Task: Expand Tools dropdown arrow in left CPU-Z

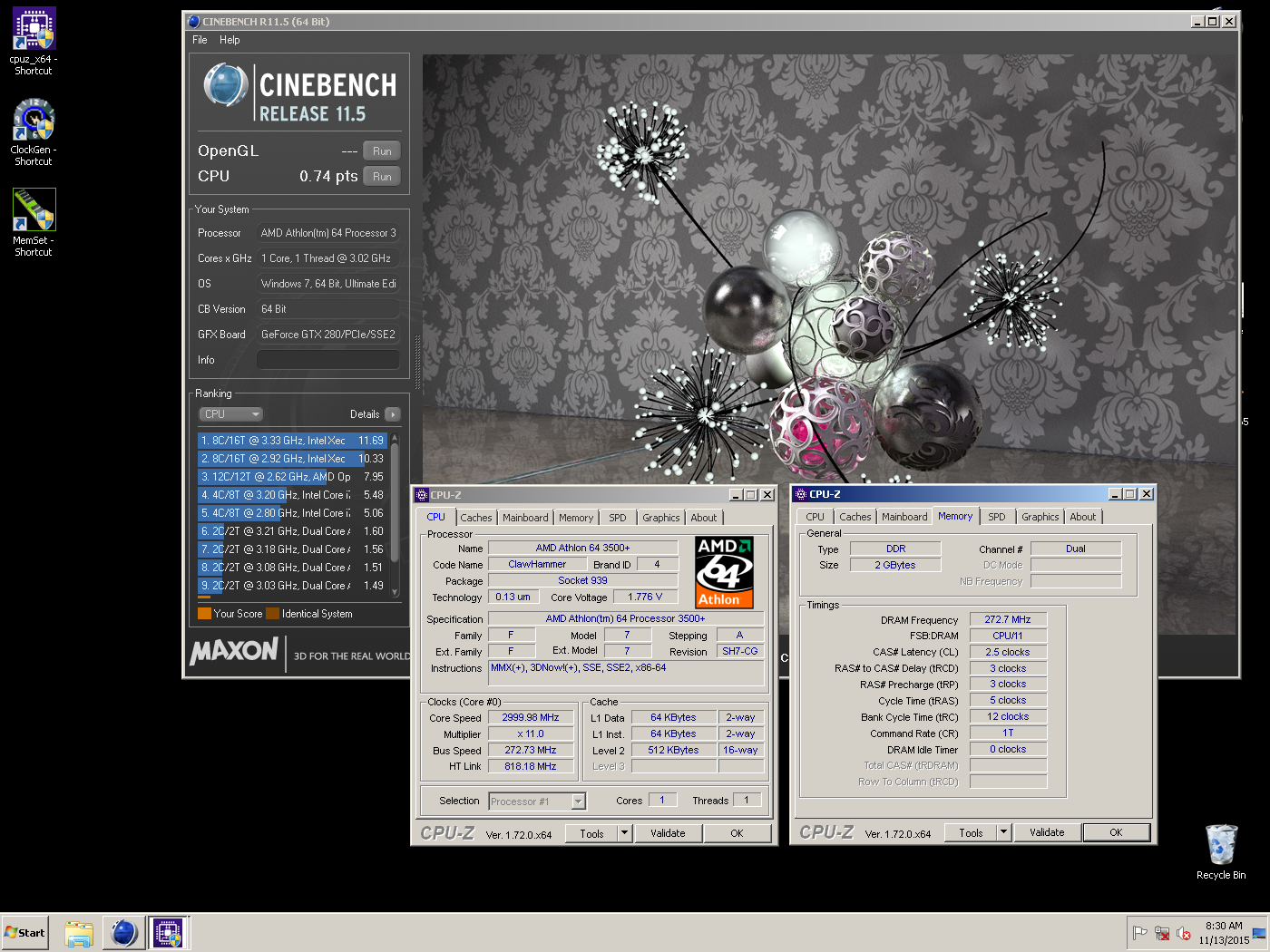Action: (x=625, y=834)
